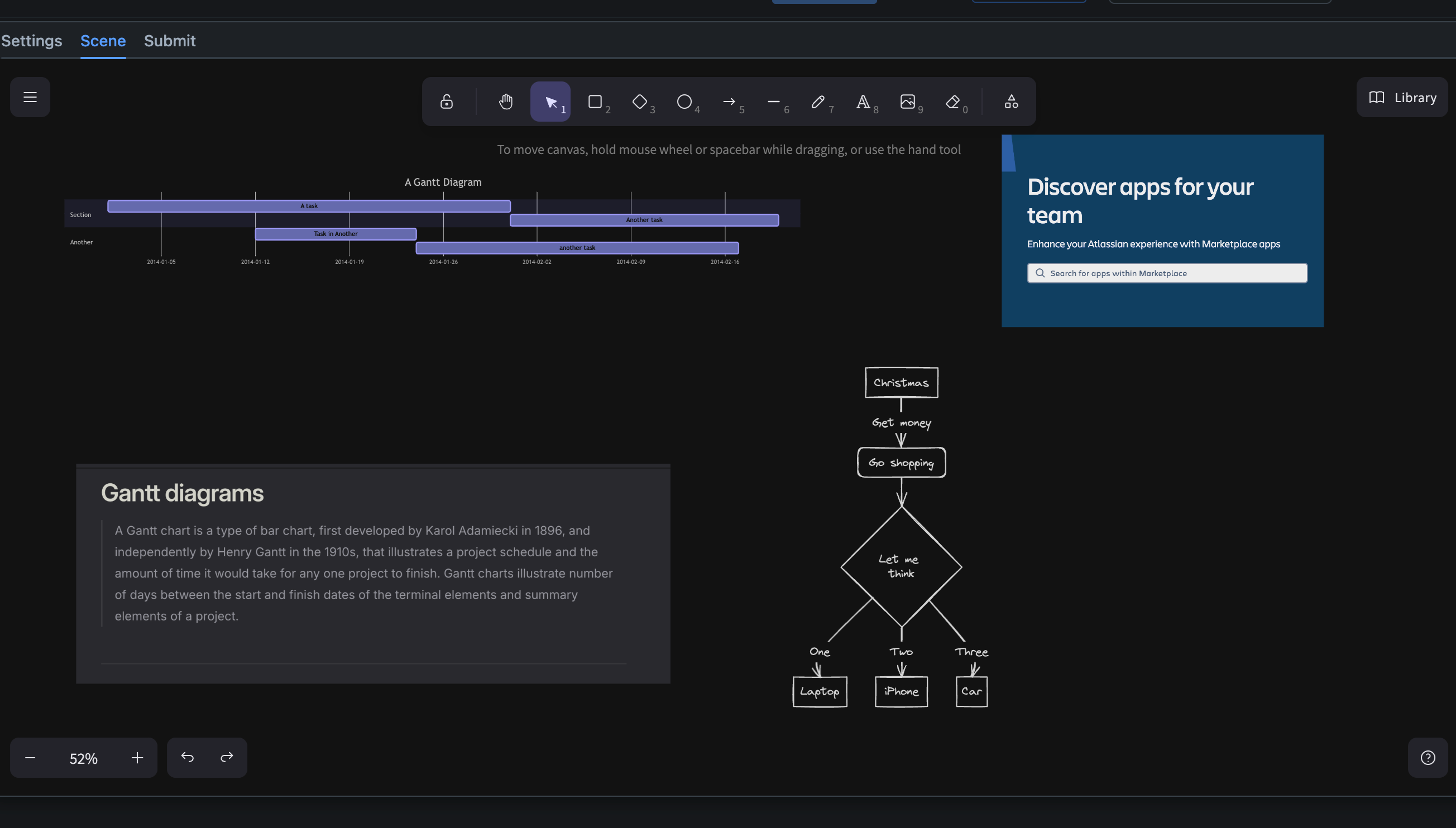Select the Ellipse shape tool
This screenshot has width=1456, height=828.
point(684,102)
